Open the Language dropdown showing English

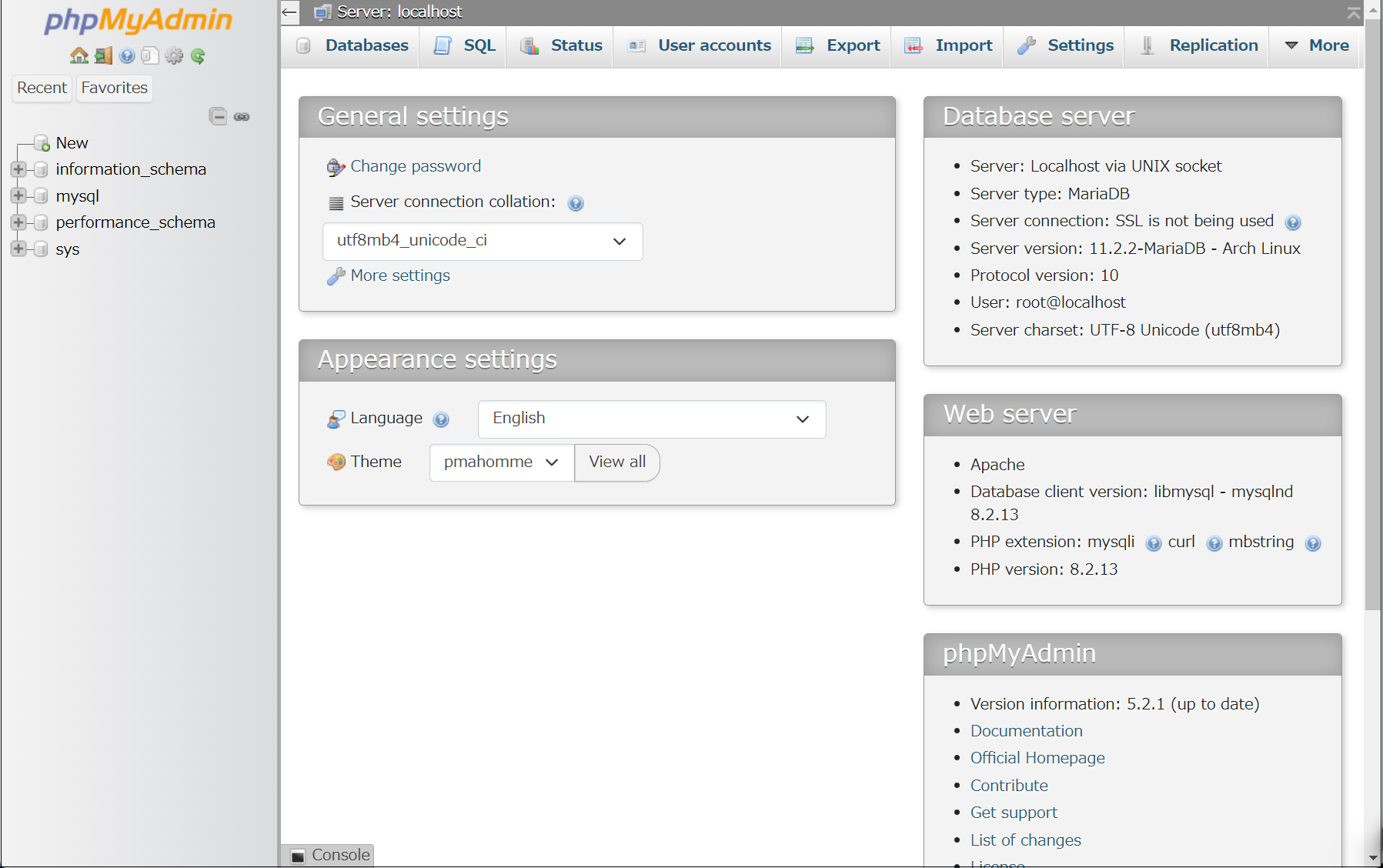[652, 419]
